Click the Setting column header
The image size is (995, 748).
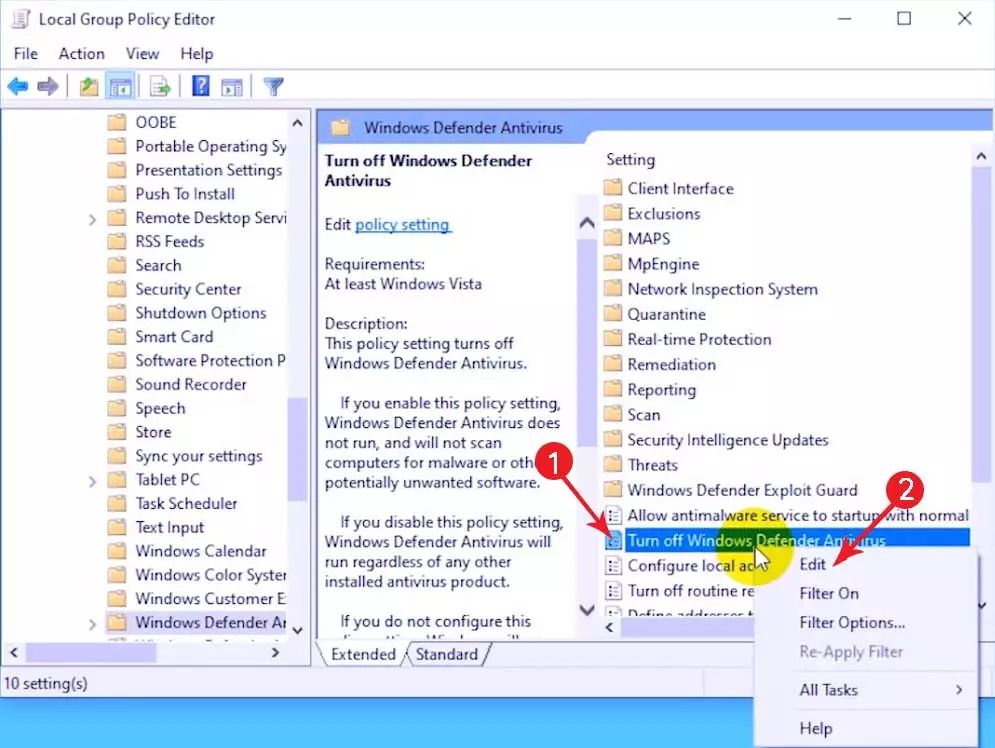click(x=630, y=159)
